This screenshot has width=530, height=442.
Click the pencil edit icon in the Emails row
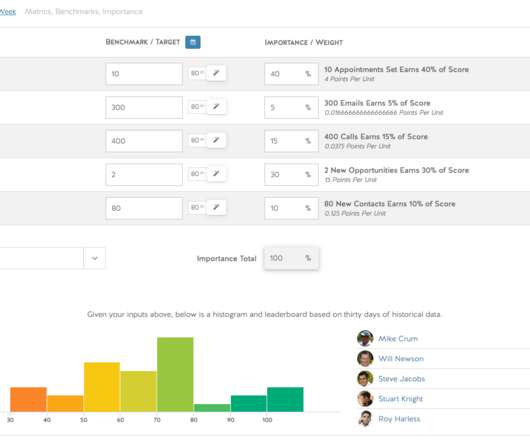coord(216,106)
